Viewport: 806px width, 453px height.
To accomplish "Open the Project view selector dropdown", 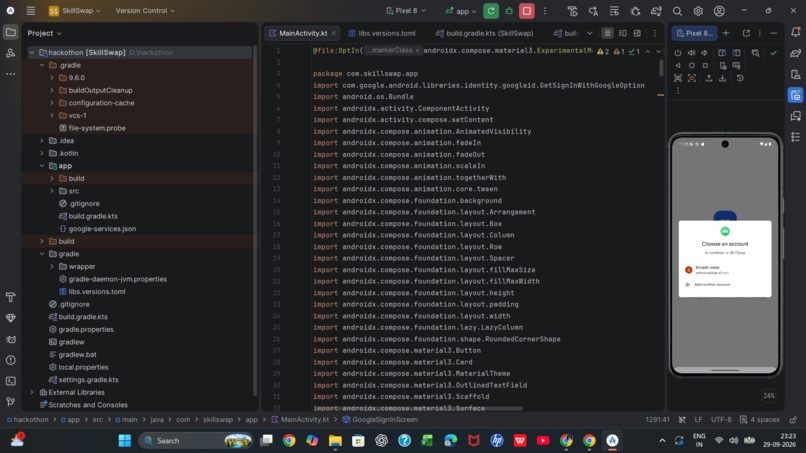I will click(44, 33).
